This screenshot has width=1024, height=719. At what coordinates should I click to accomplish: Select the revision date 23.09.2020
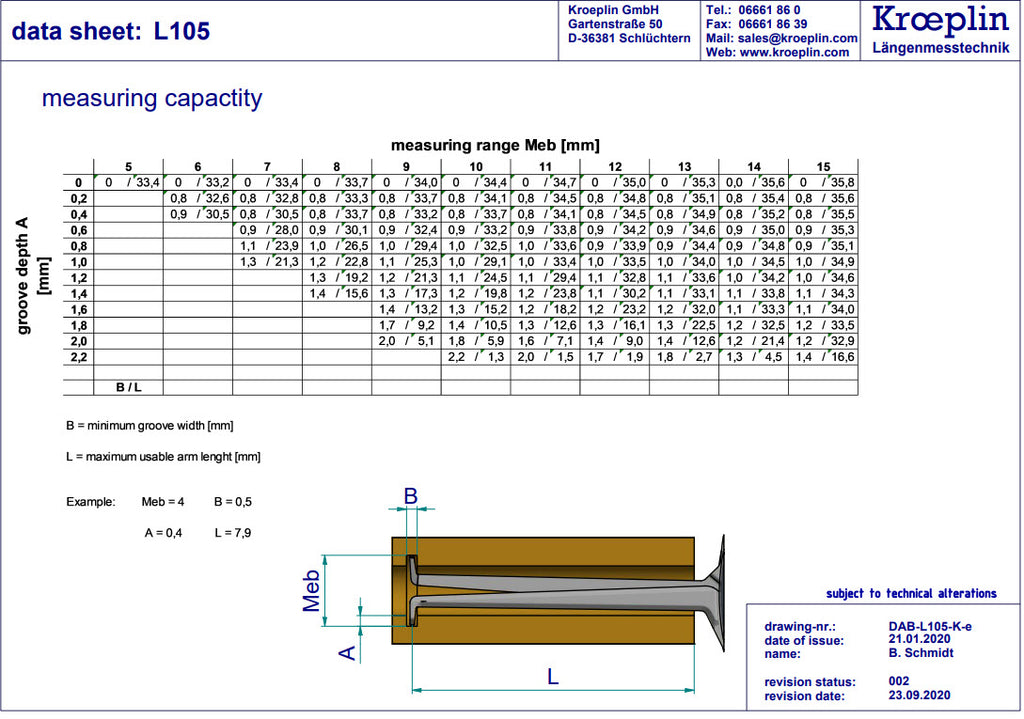click(x=919, y=695)
